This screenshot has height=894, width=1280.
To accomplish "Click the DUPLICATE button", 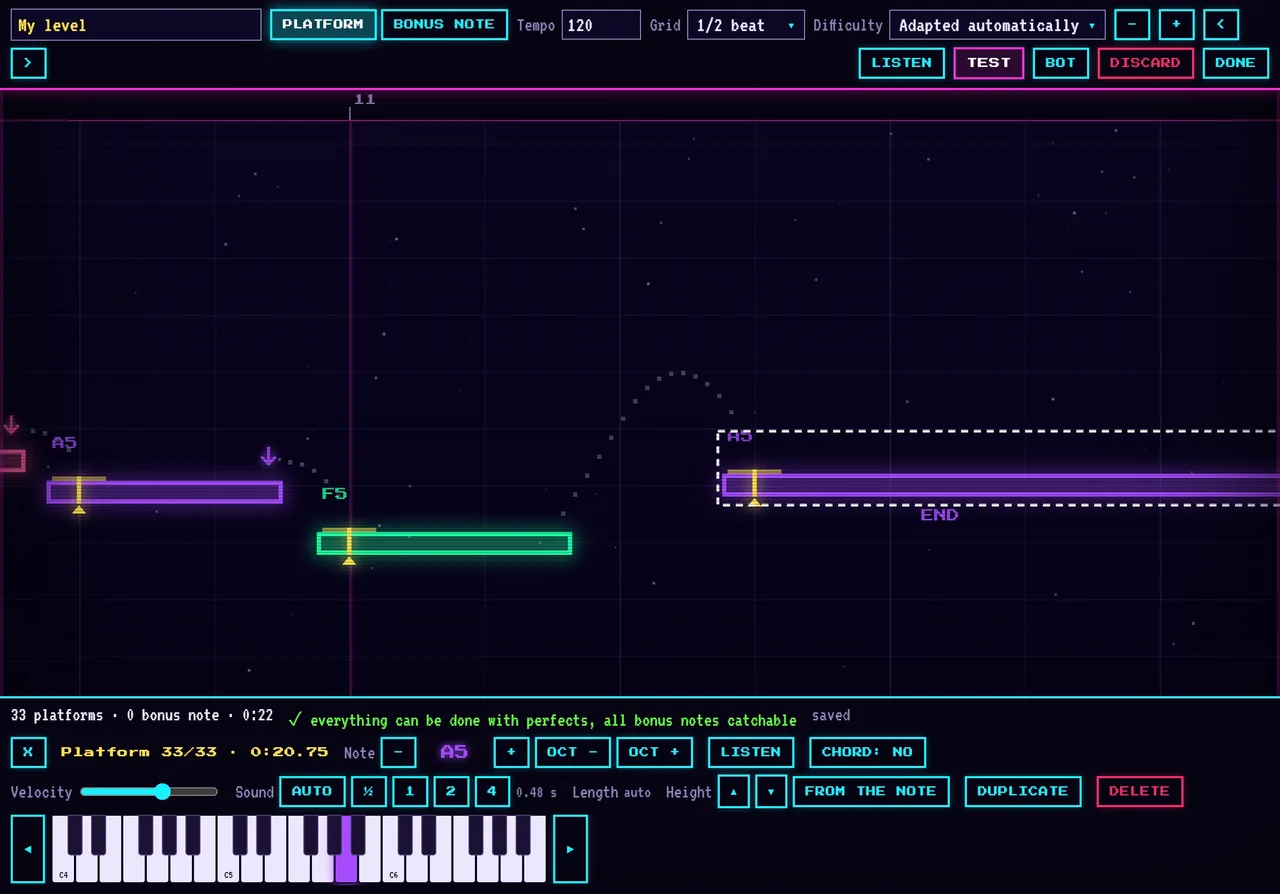I will click(1023, 792).
